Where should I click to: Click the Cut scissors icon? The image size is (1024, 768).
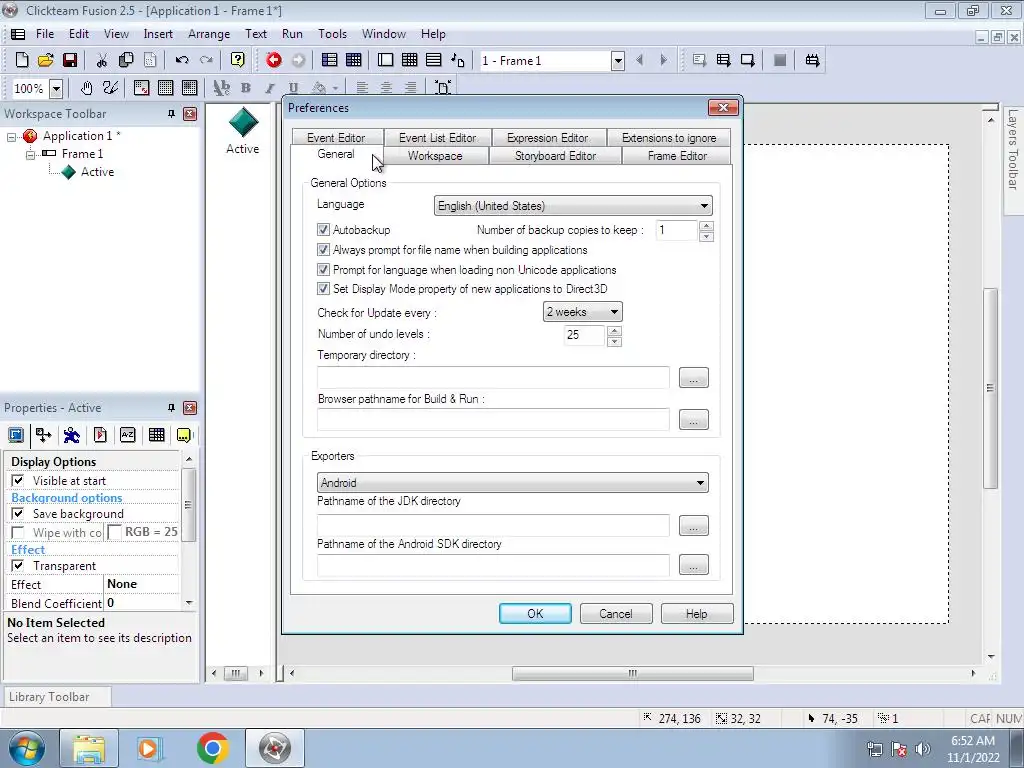point(101,60)
